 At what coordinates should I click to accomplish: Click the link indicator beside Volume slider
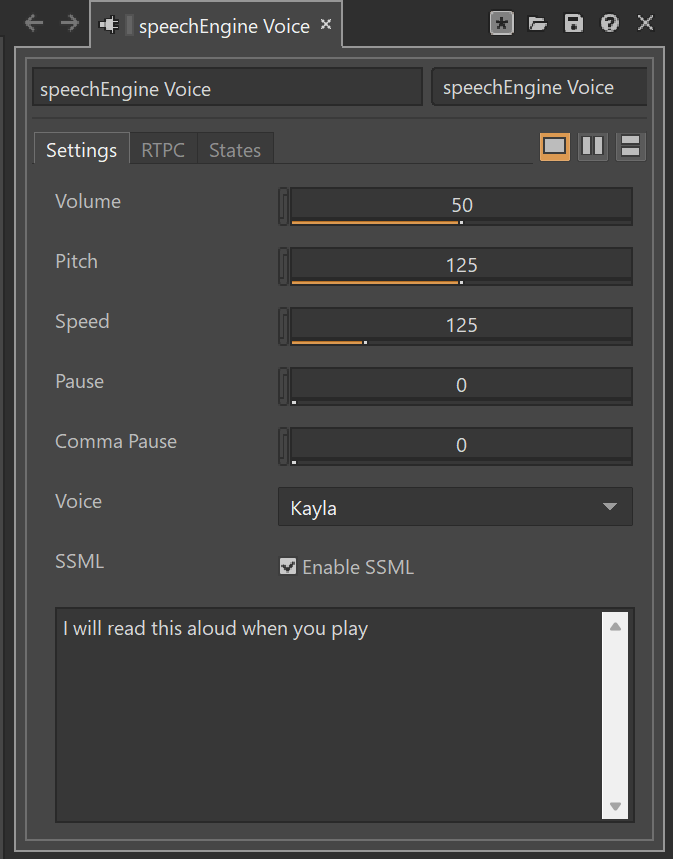tap(283, 207)
